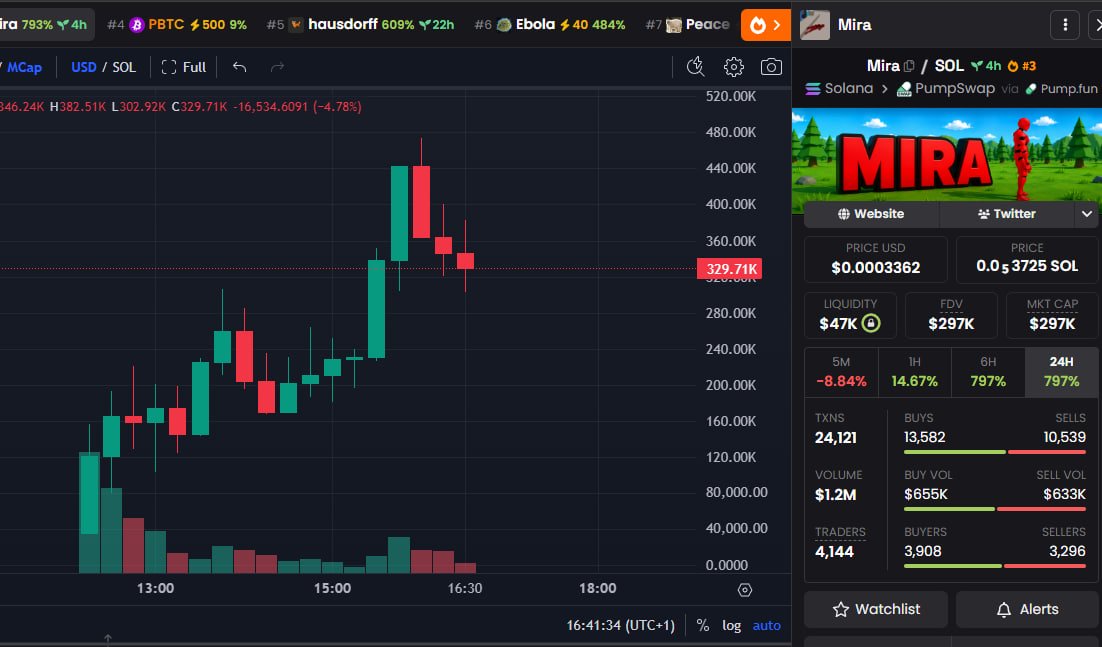Click the Buys and Sells ratio bar
The image size is (1102, 647).
tap(994, 452)
